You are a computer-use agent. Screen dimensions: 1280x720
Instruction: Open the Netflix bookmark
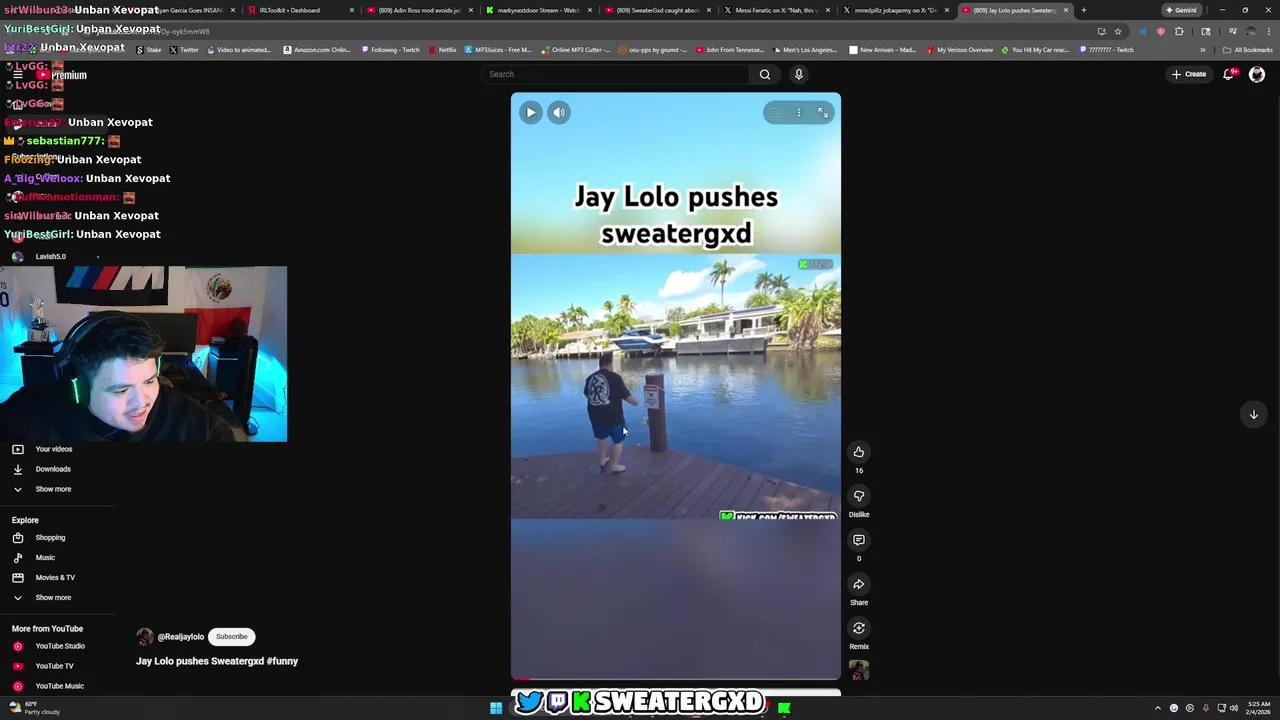pyautogui.click(x=442, y=50)
